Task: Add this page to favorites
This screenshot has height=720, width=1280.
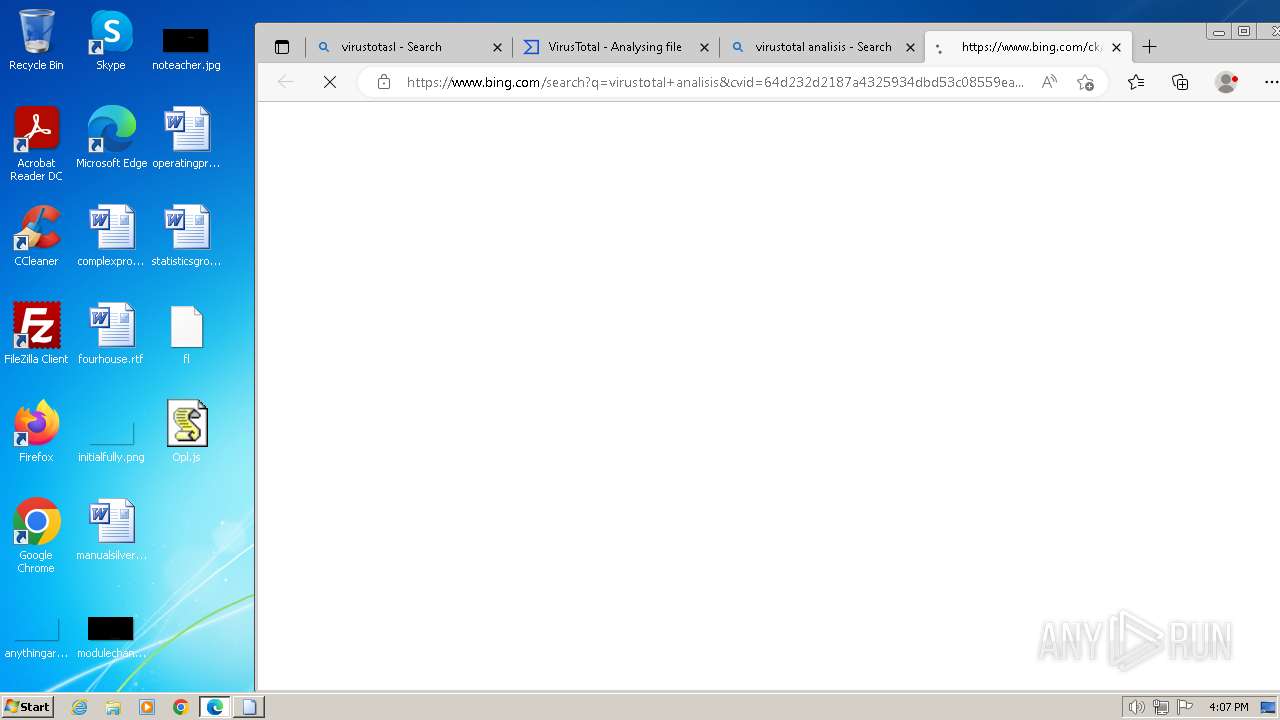Action: click(x=1085, y=82)
